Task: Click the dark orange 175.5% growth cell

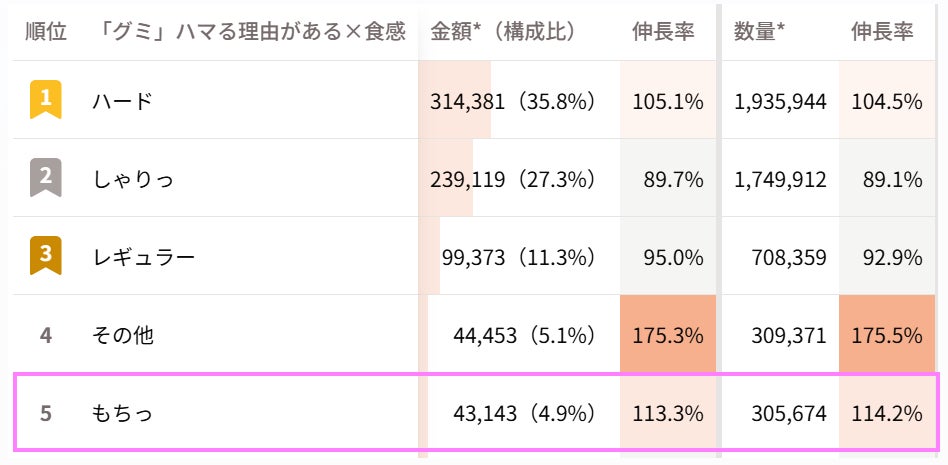Action: pyautogui.click(x=887, y=333)
